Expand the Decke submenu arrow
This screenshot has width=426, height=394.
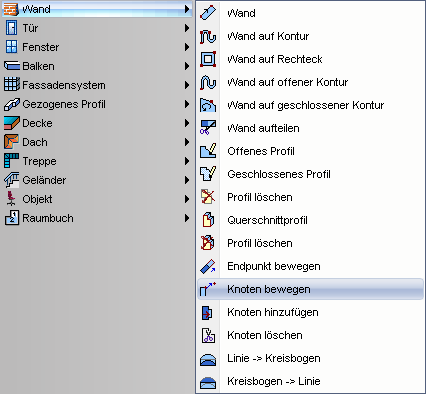[187, 123]
